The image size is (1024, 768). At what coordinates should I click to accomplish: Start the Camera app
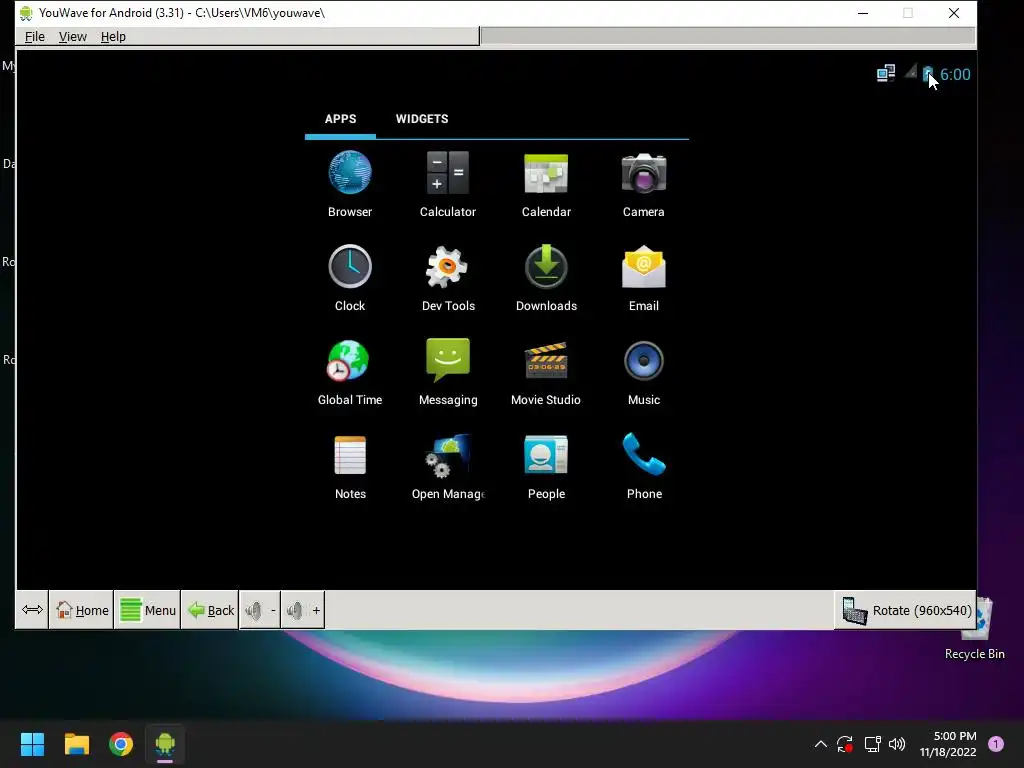click(643, 184)
